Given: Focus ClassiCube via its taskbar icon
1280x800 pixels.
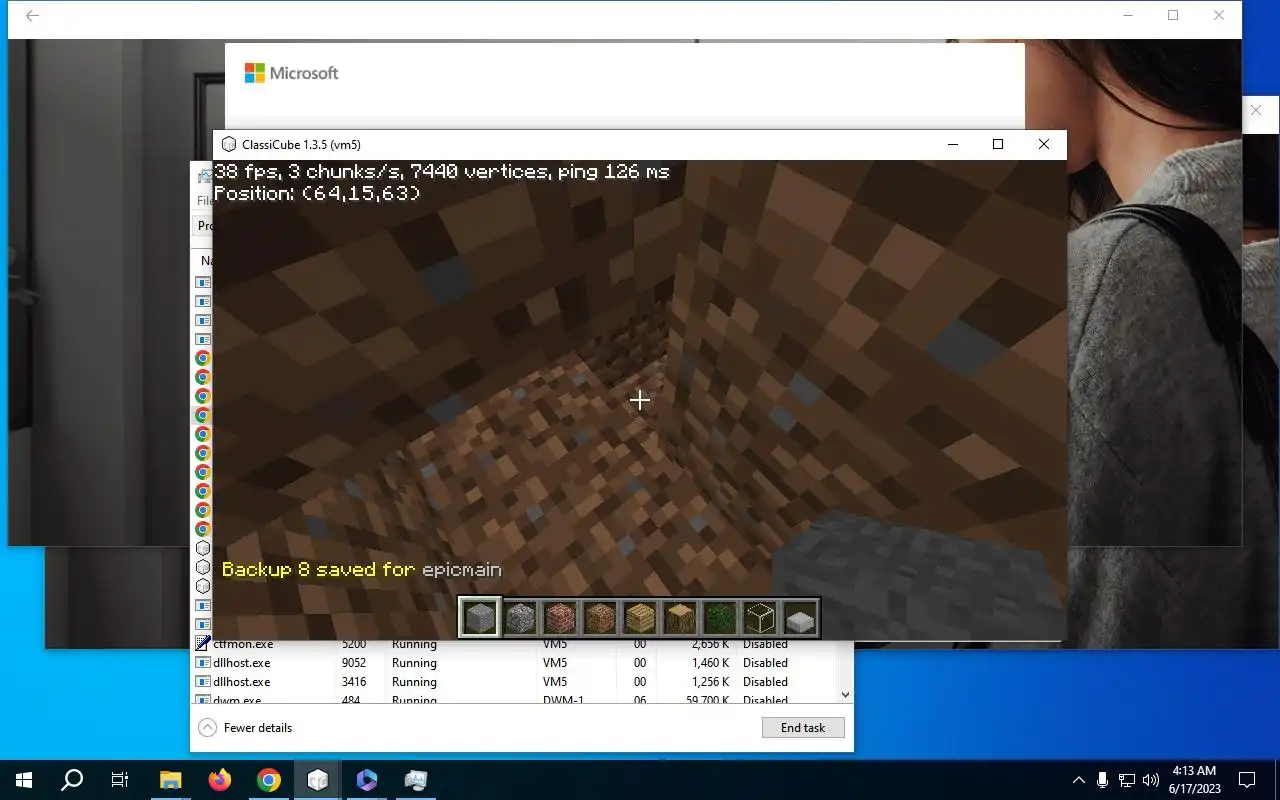Looking at the screenshot, I should pos(318,780).
